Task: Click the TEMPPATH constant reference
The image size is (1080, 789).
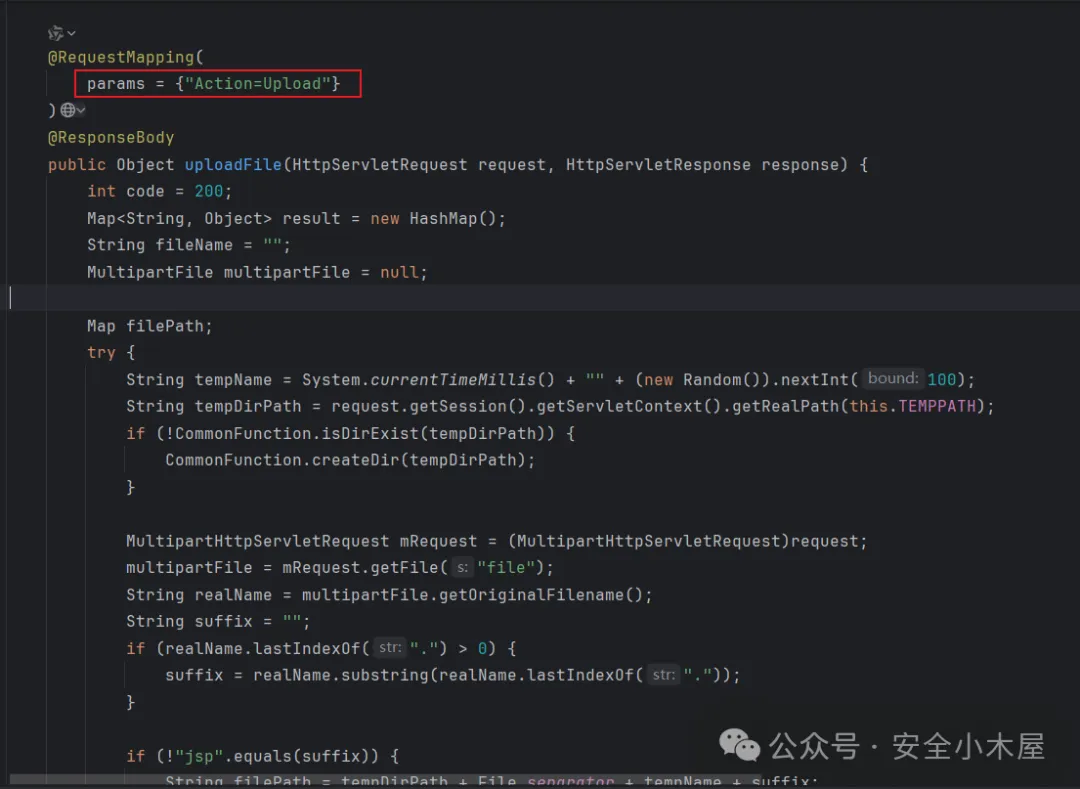Action: click(x=936, y=406)
